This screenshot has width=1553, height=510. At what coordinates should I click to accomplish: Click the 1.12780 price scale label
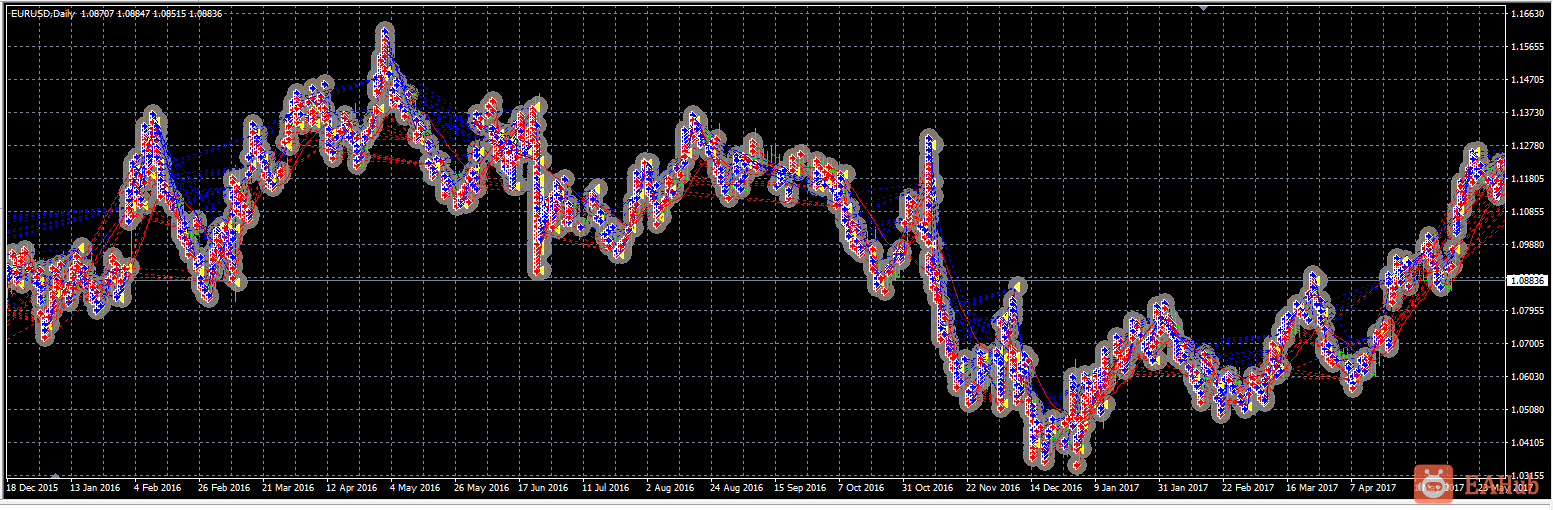(x=1526, y=146)
